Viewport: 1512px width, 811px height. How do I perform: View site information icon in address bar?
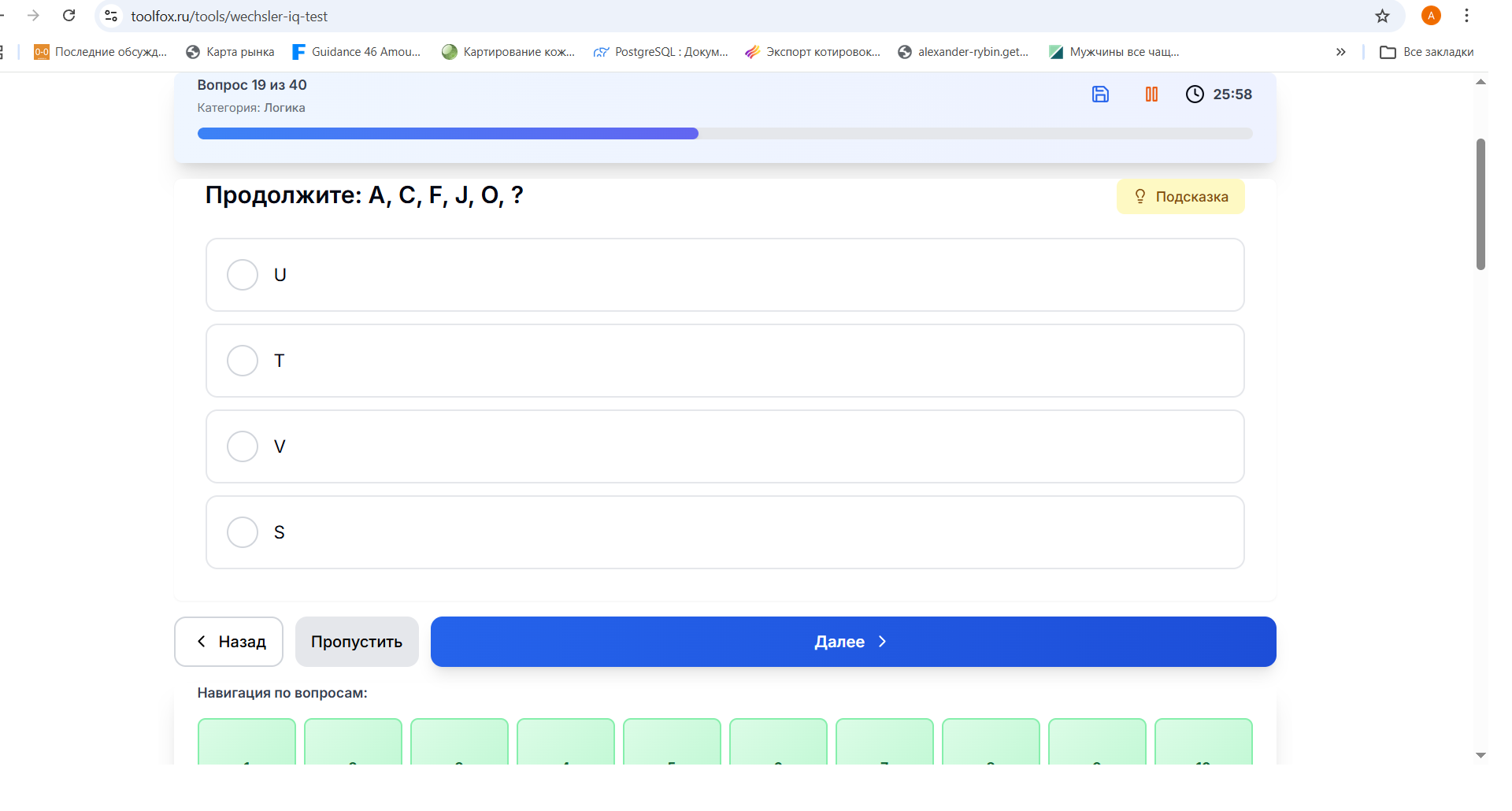pos(111,16)
